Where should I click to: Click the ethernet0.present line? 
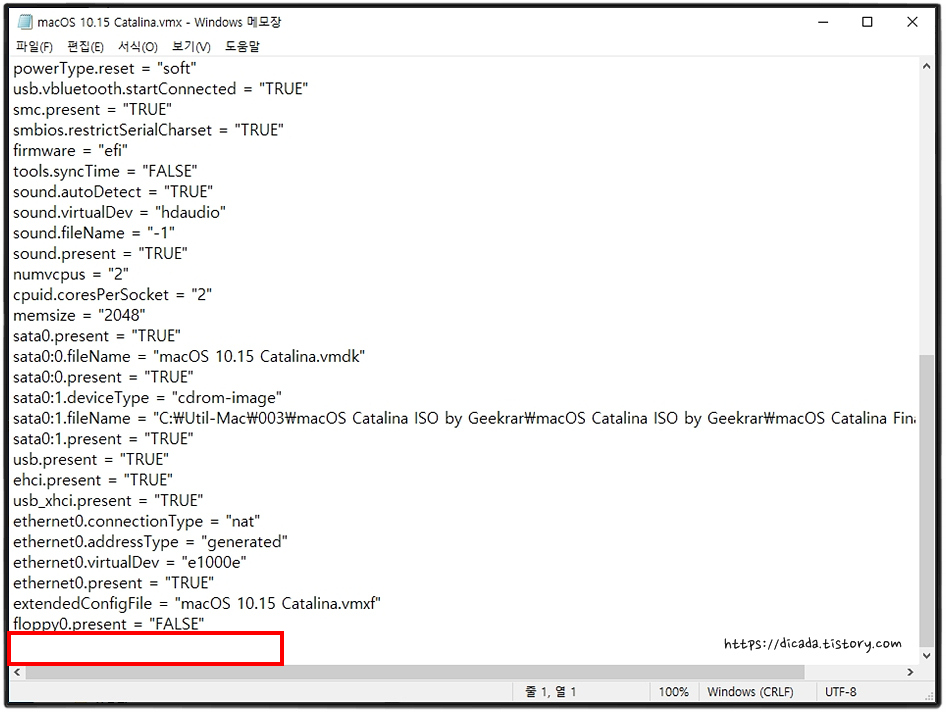pyautogui.click(x=113, y=583)
